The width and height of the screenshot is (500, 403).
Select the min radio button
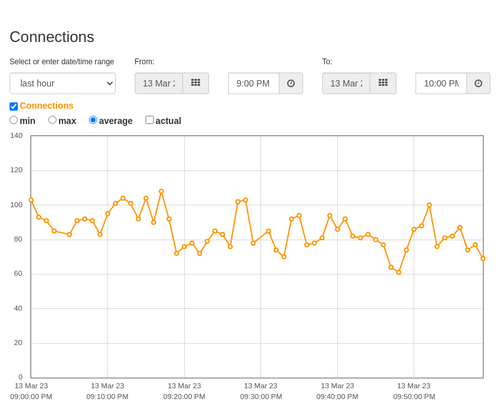pos(13,120)
